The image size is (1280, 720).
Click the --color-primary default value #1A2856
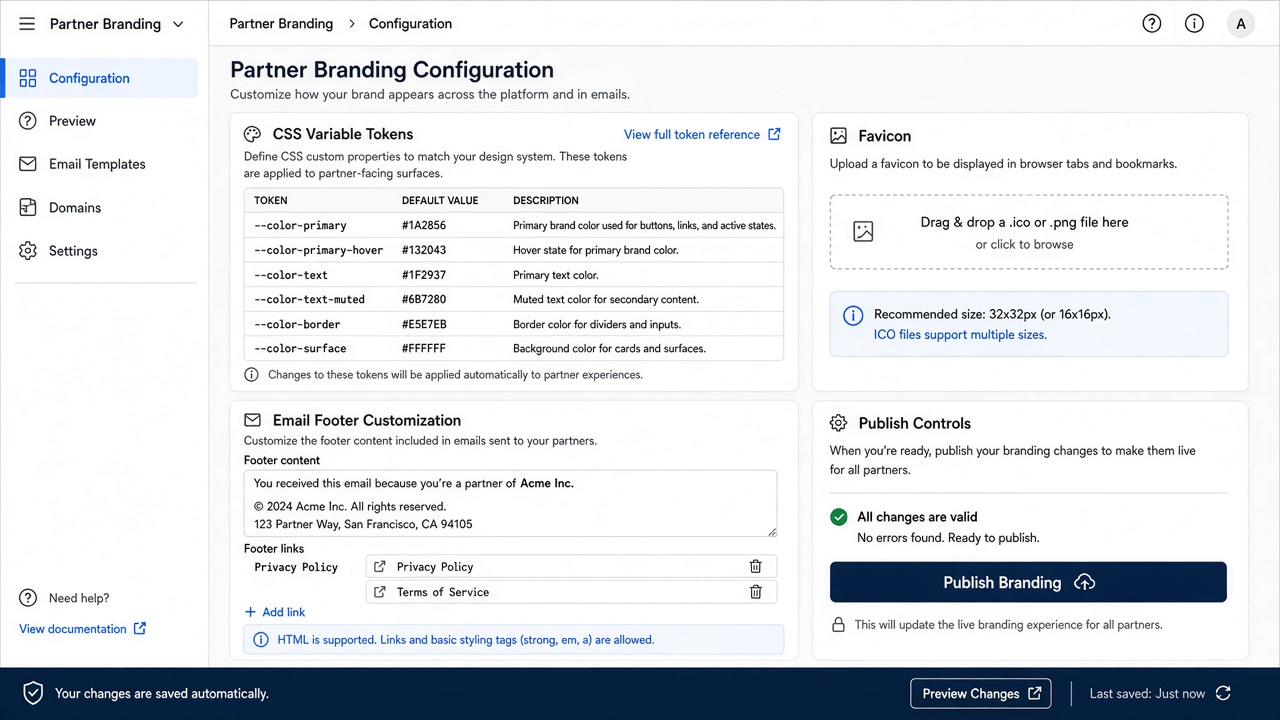pos(424,226)
